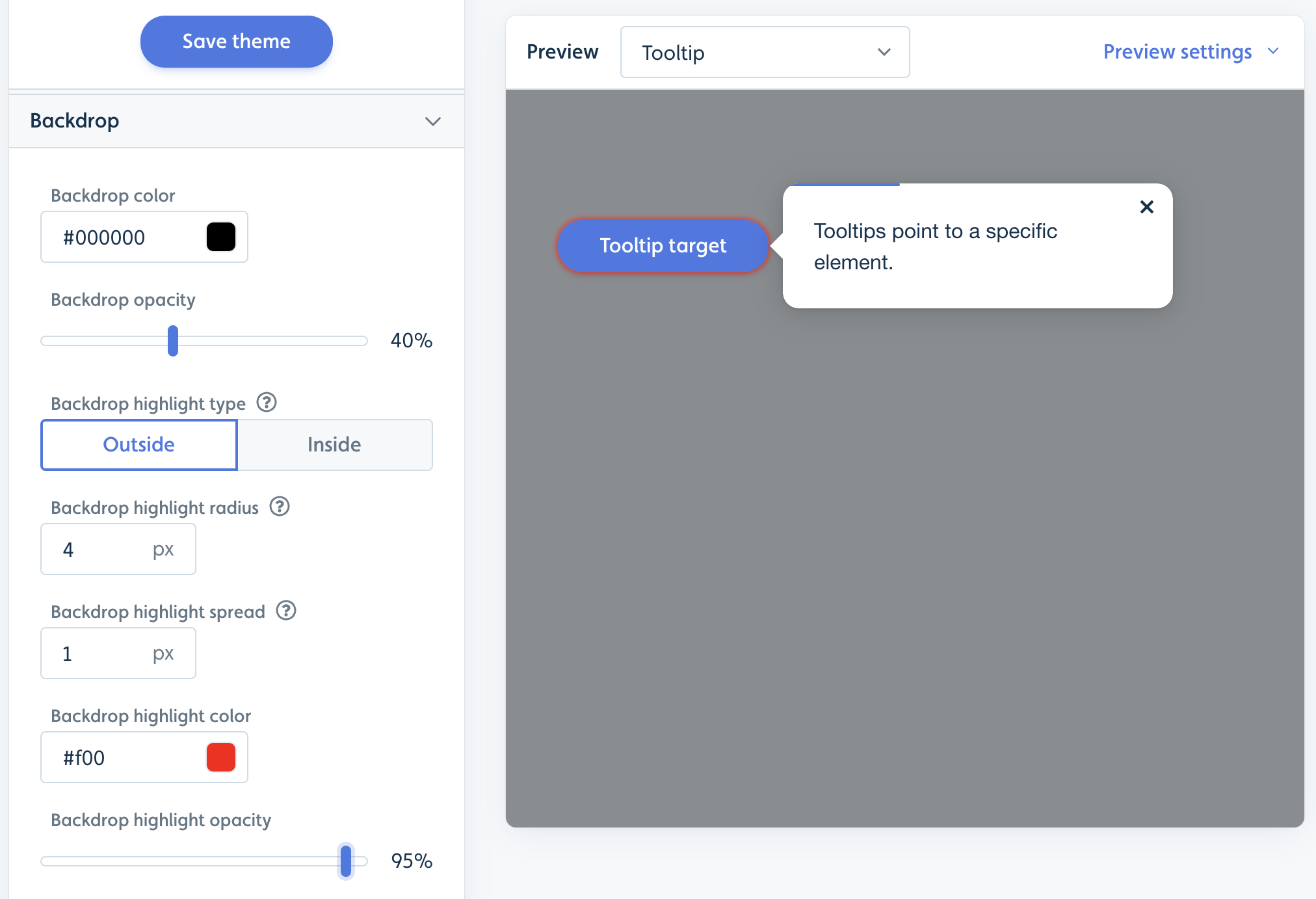1316x899 pixels.
Task: Click the #000000 backdrop color field
Action: tap(144, 237)
